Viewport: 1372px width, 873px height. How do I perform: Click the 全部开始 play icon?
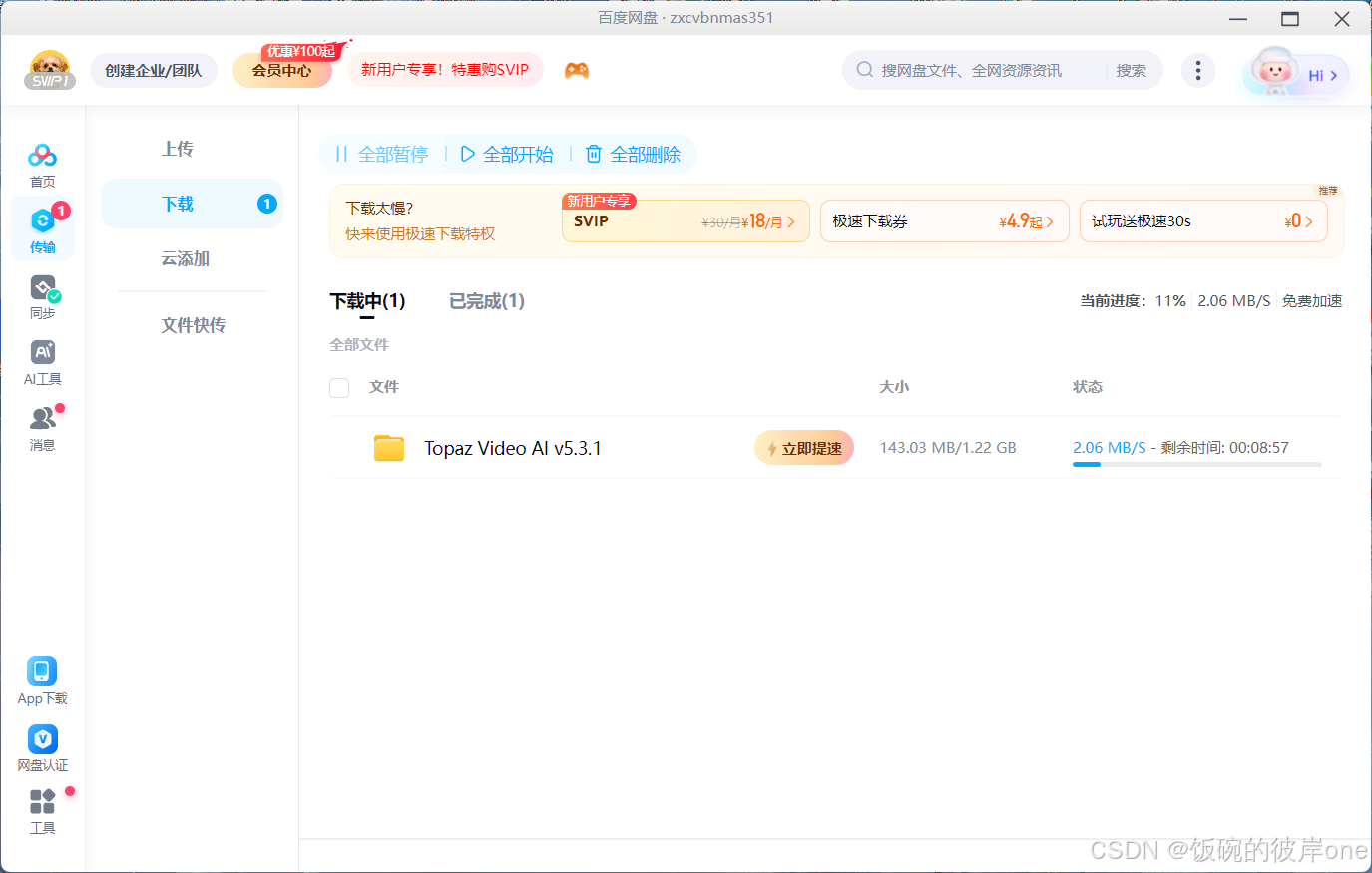467,154
